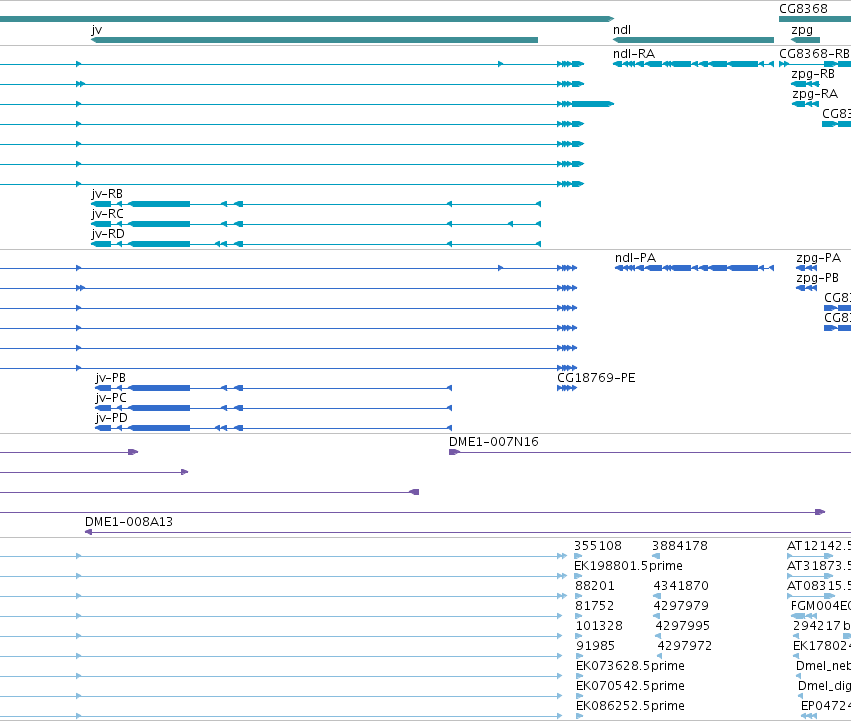Open the zpg-PB protein label
Image resolution: width=851 pixels, height=721 pixels.
817,278
